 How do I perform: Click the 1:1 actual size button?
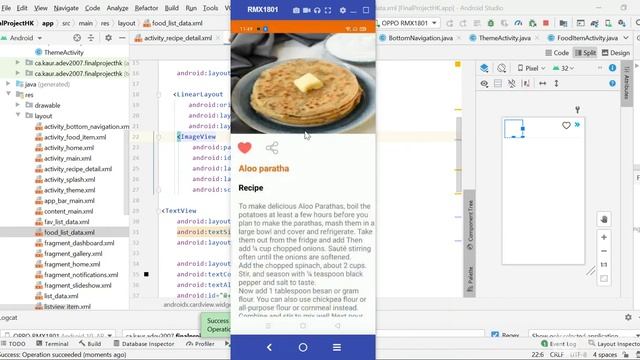(604, 265)
